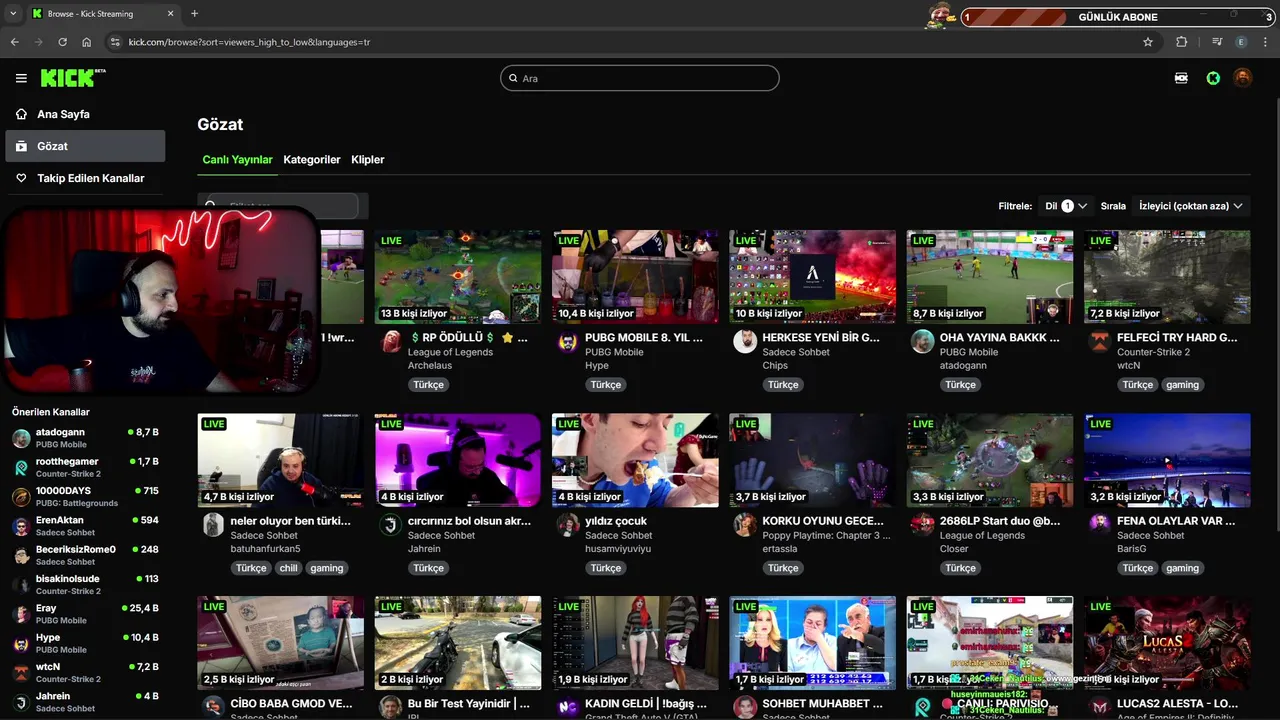Open BeceriksizRome0 avatar in sidebar
Image resolution: width=1280 pixels, height=720 pixels.
(x=21, y=555)
